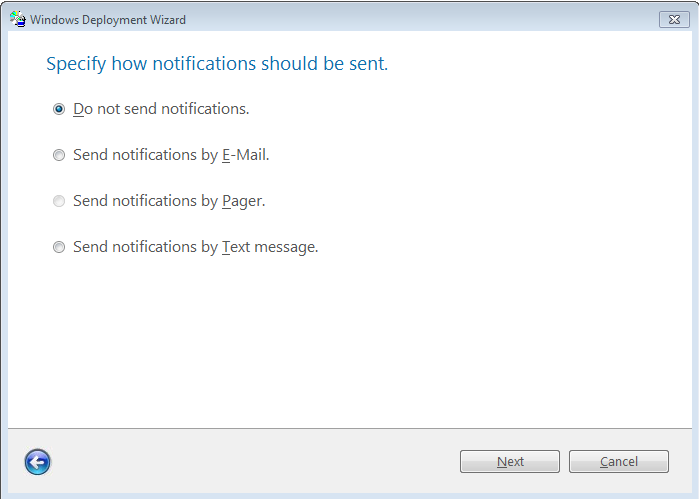Click the underlined N on the Next button
699x499 pixels.
pos(501,462)
